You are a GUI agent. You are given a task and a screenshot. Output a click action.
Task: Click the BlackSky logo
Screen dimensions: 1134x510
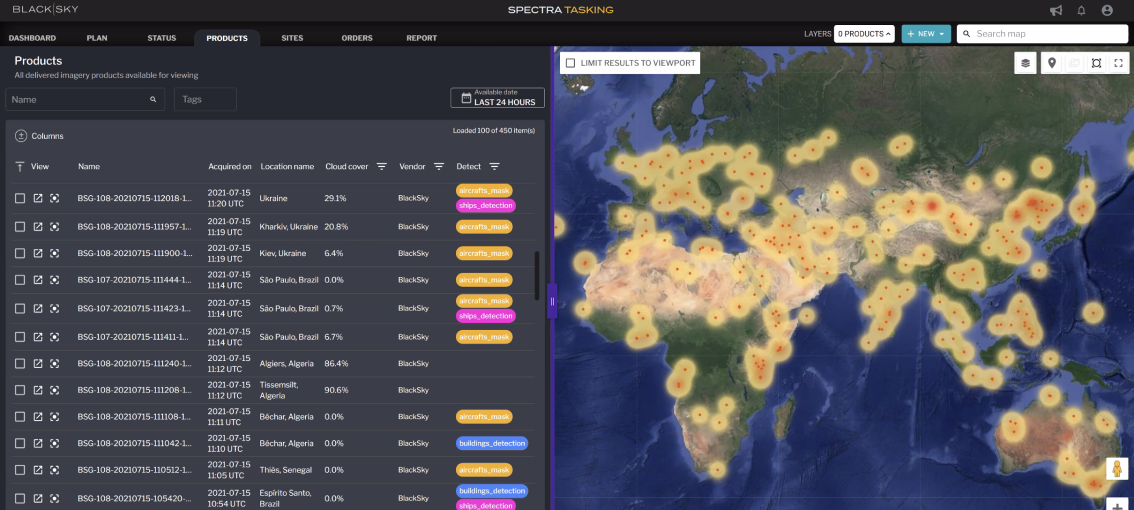[x=46, y=9]
